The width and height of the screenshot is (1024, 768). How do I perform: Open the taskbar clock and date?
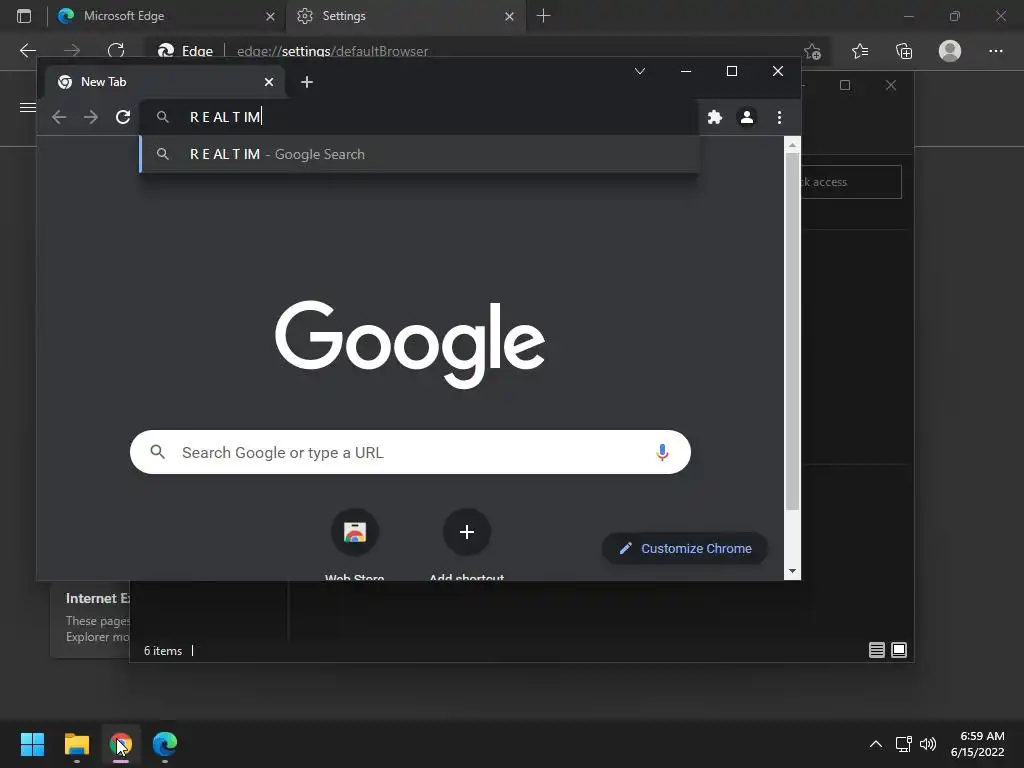click(x=977, y=744)
